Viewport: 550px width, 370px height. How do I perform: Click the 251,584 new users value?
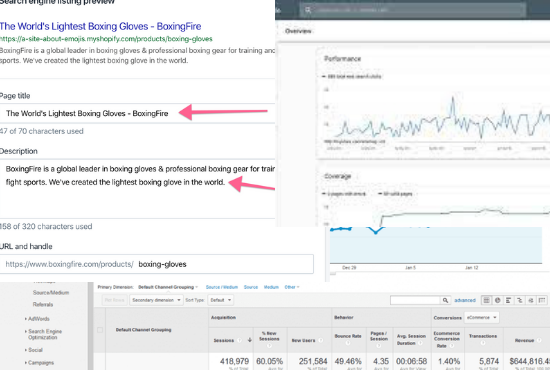click(x=313, y=361)
